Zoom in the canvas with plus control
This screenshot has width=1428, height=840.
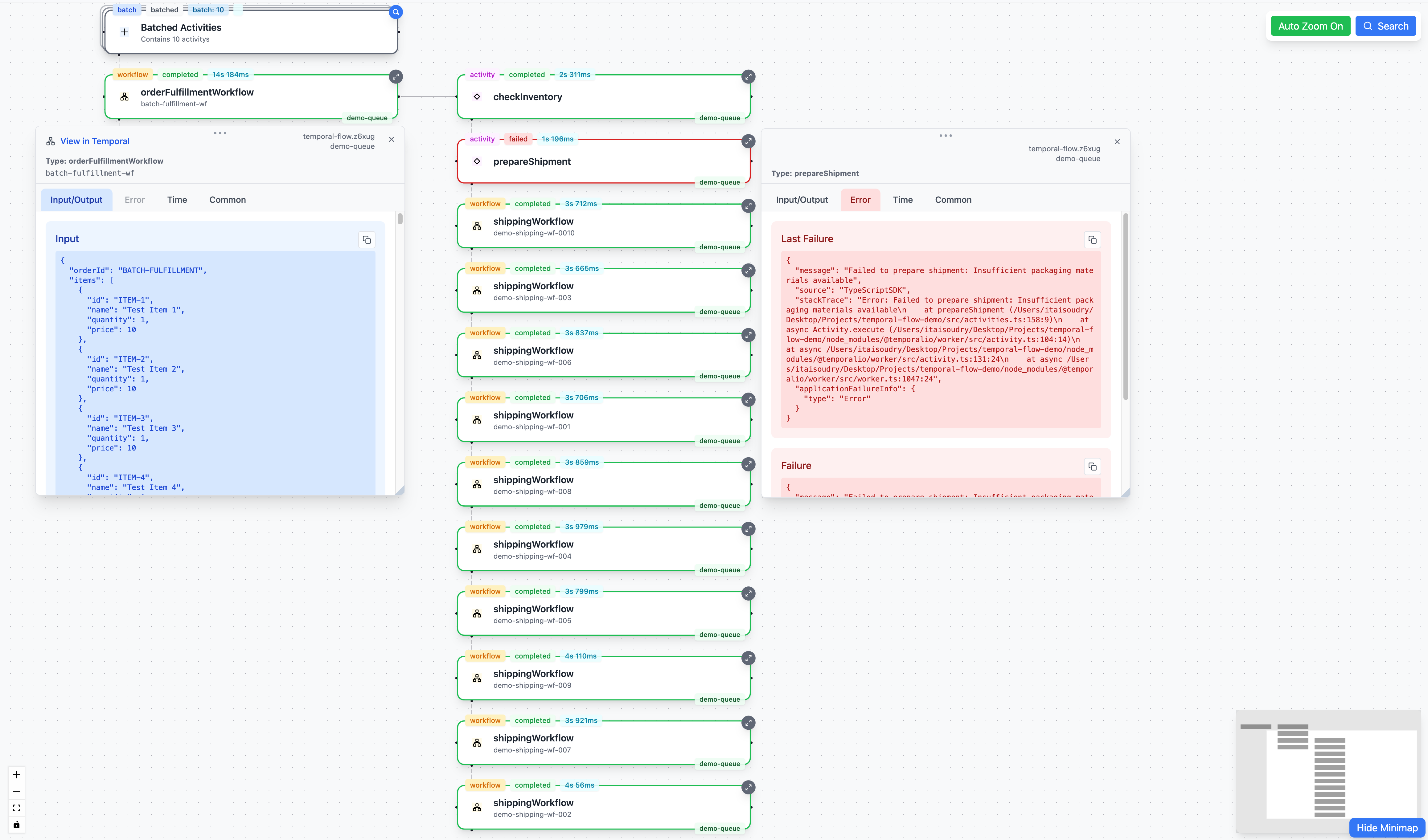point(16,774)
